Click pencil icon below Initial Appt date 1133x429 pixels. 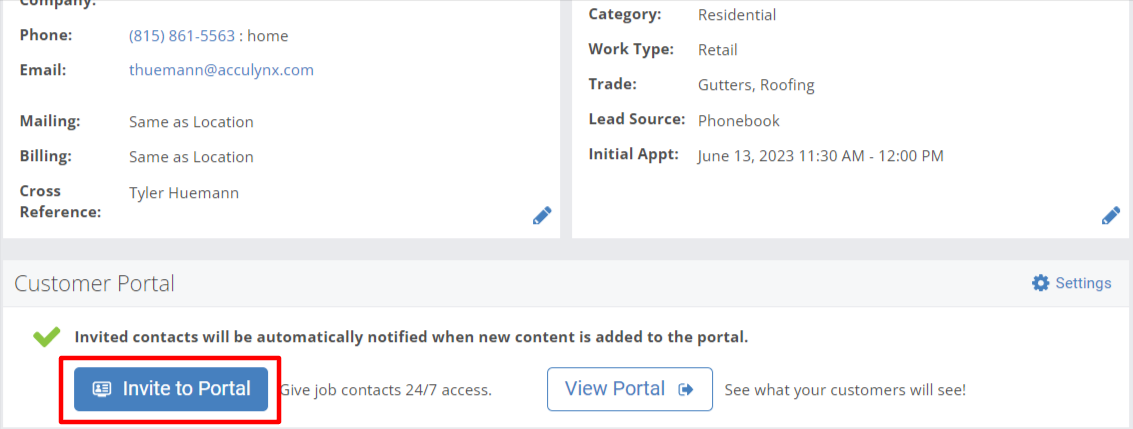pyautogui.click(x=1111, y=215)
